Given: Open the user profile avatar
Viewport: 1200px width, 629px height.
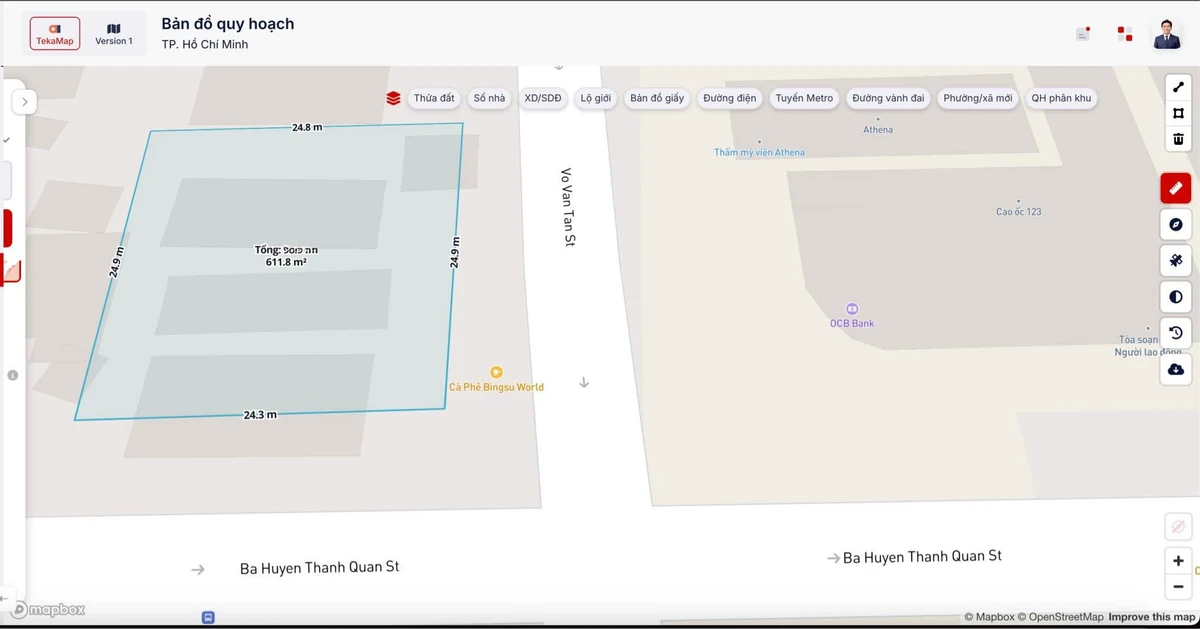Looking at the screenshot, I should click(1167, 34).
